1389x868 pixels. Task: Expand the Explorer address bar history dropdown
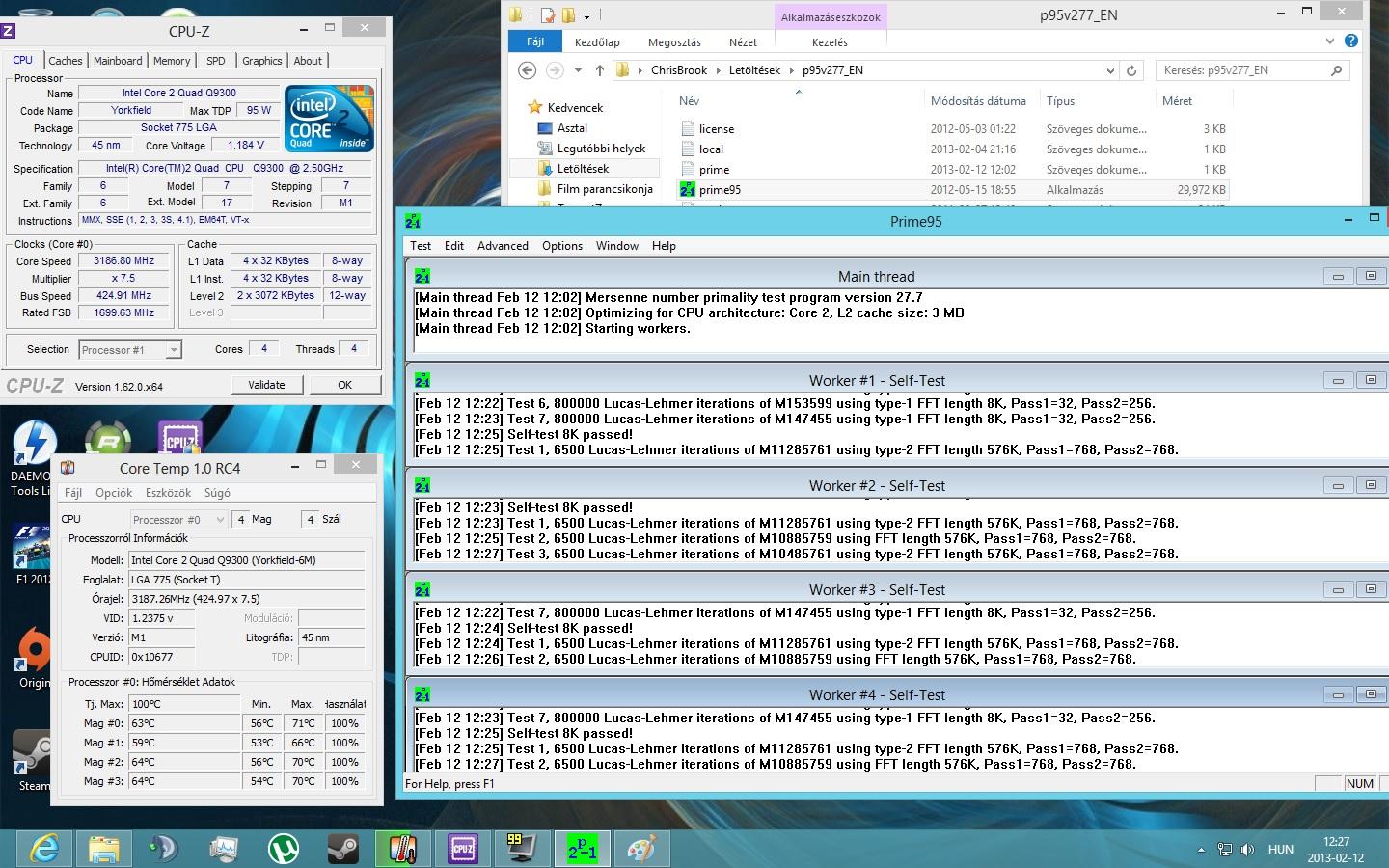click(1110, 70)
